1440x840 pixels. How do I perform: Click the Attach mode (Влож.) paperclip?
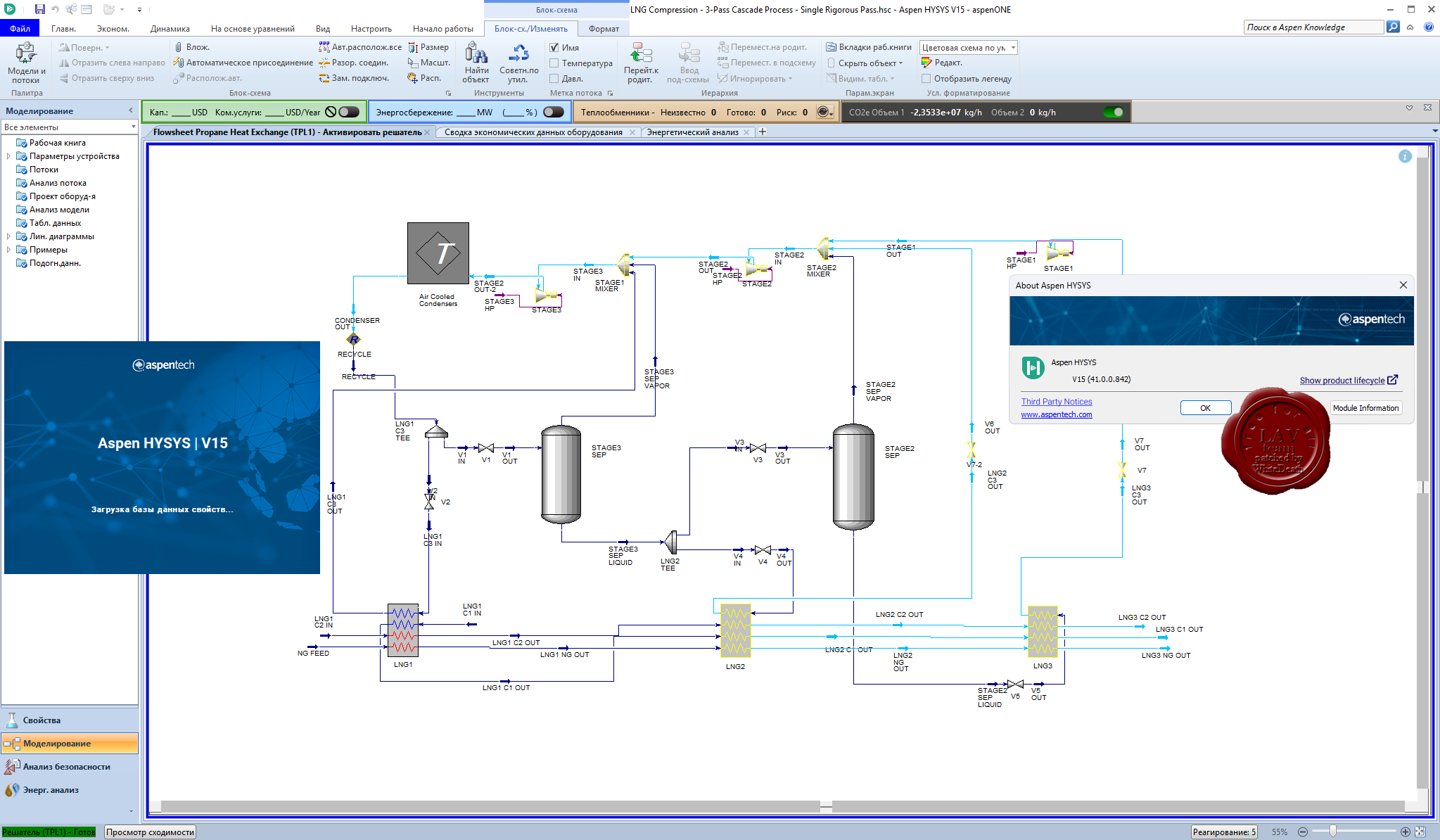192,47
